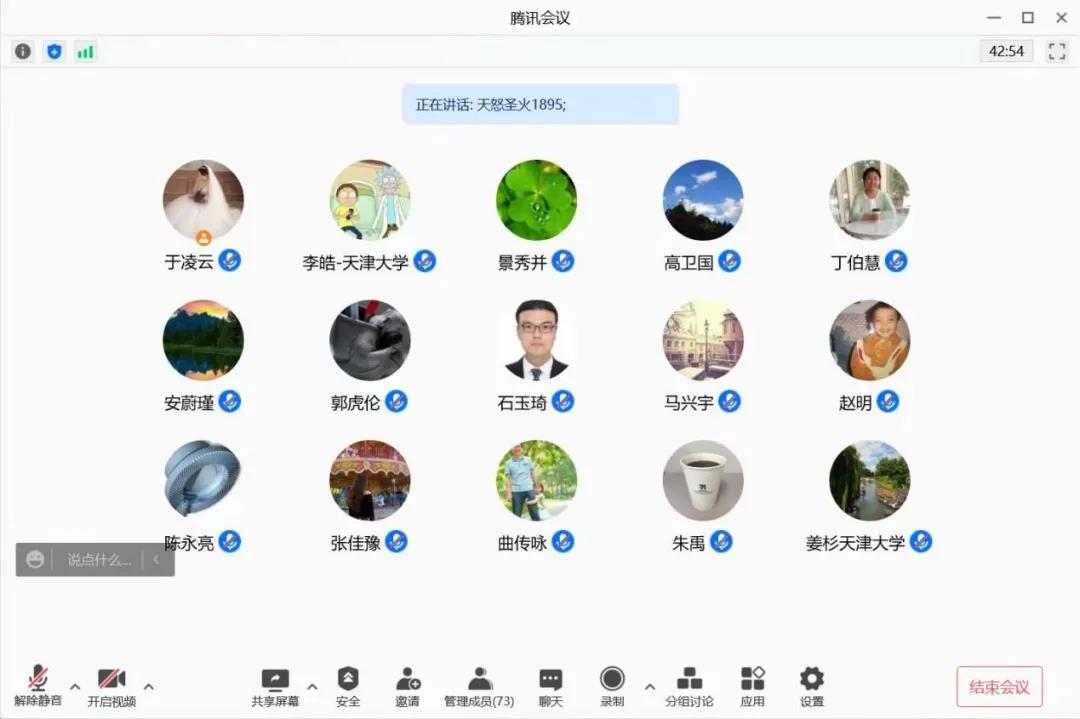The image size is (1080, 719).
Task: Open the Chat (聊天) window
Action: click(x=550, y=686)
